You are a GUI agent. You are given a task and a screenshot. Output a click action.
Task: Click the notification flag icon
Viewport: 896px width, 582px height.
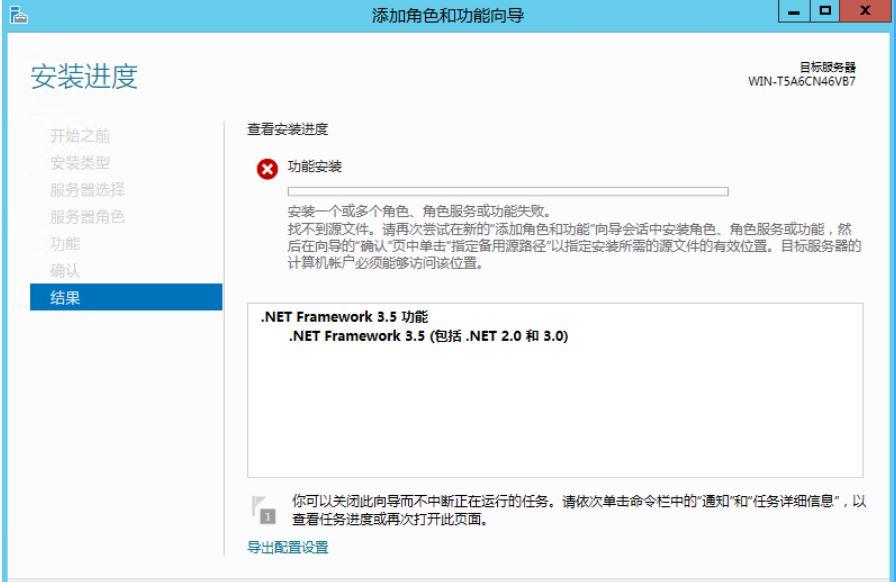pos(263,509)
